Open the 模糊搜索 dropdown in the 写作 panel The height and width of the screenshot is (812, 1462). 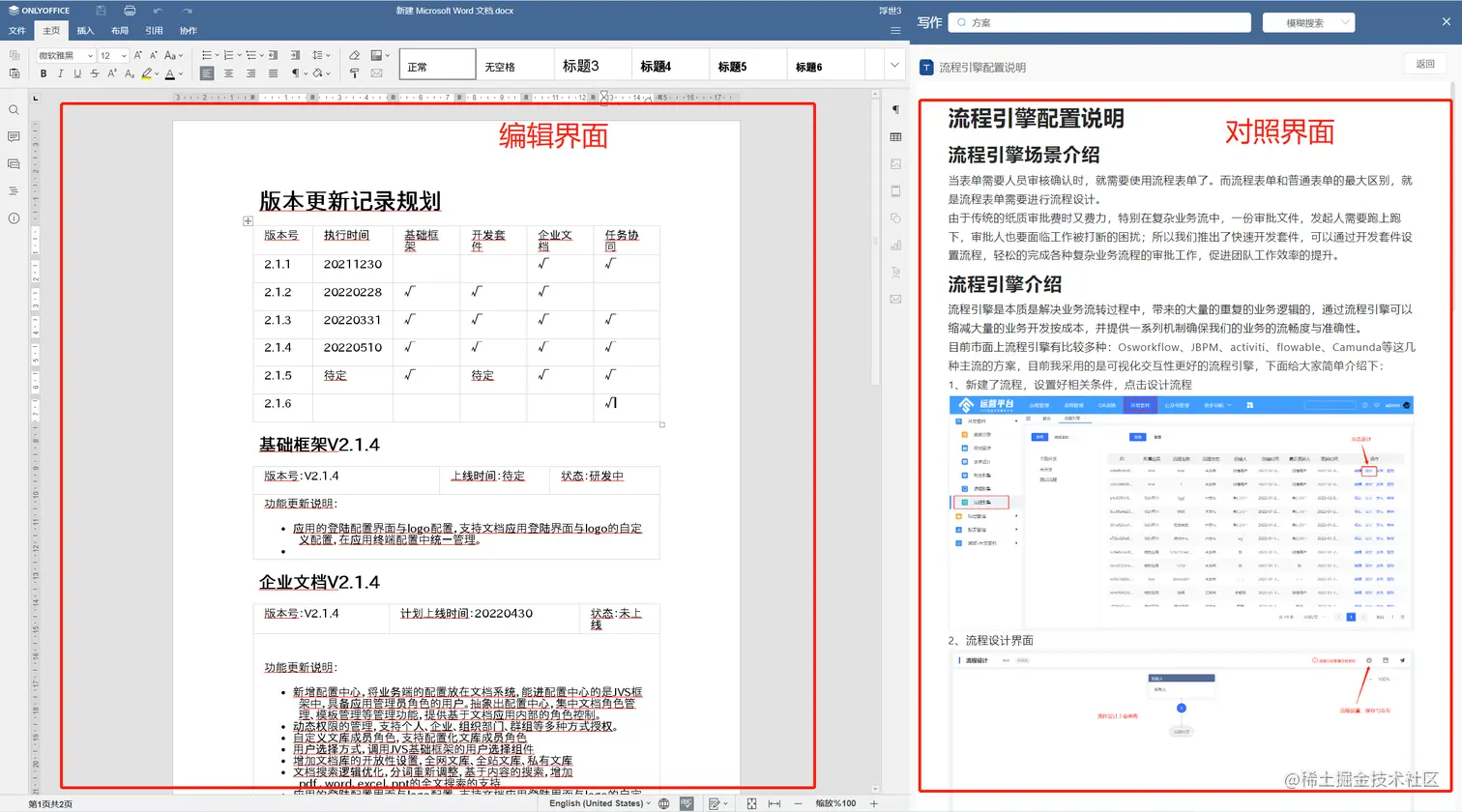click(x=1308, y=22)
